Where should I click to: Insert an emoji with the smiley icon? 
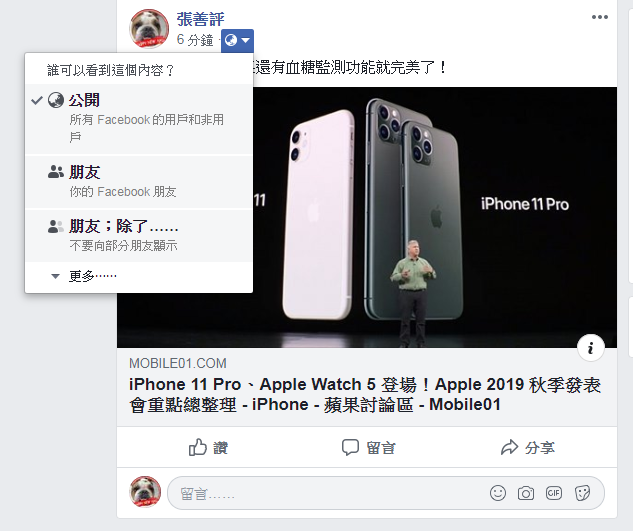pyautogui.click(x=497, y=493)
